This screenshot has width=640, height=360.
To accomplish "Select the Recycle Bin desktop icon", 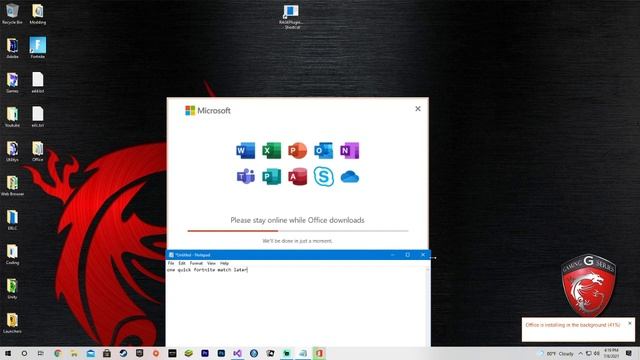I will [12, 13].
